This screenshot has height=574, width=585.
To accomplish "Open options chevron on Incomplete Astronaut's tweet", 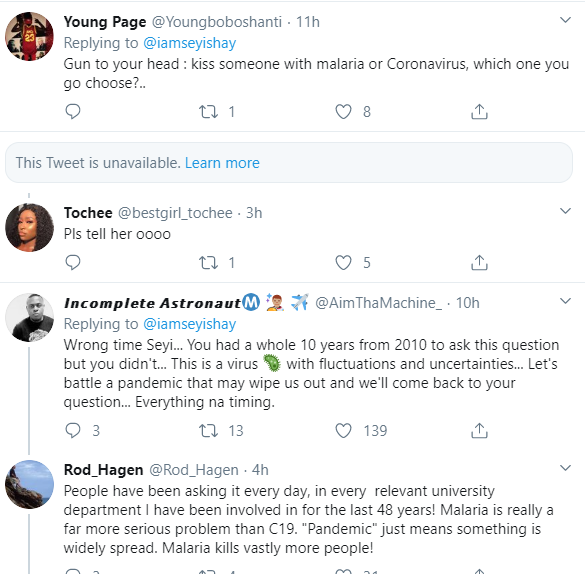I will click(566, 301).
